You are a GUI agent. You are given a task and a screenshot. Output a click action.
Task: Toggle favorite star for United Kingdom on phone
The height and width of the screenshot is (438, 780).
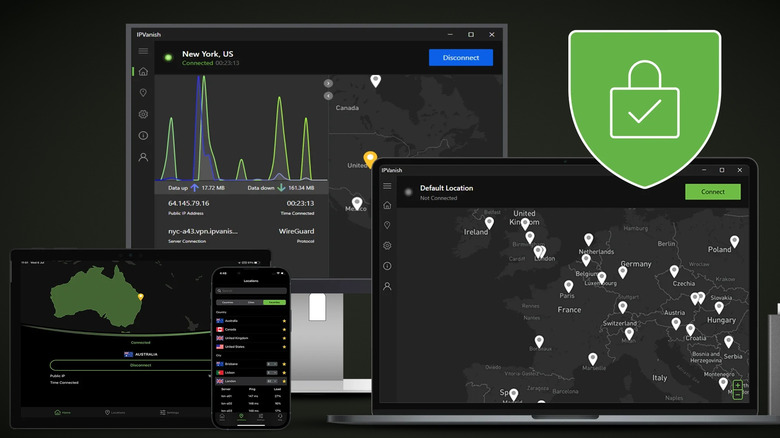click(284, 337)
